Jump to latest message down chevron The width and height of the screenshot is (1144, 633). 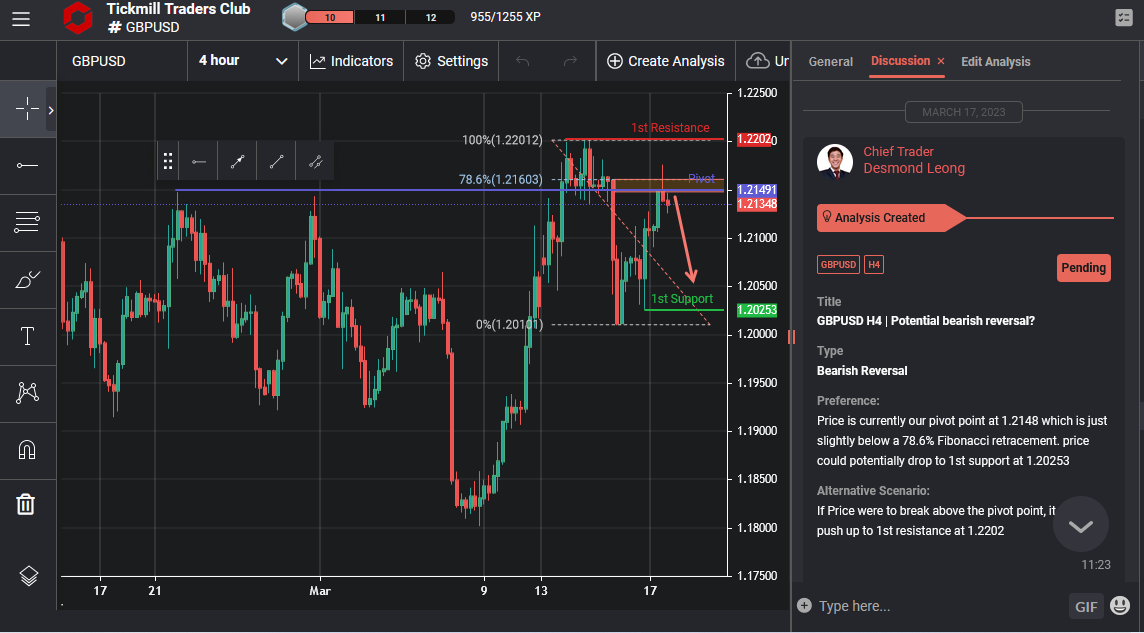click(1081, 525)
